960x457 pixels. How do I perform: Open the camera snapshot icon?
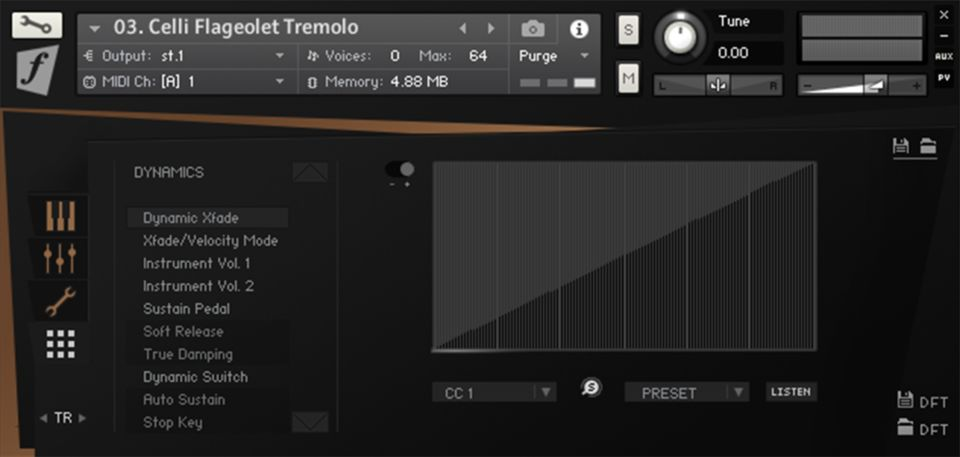(534, 28)
